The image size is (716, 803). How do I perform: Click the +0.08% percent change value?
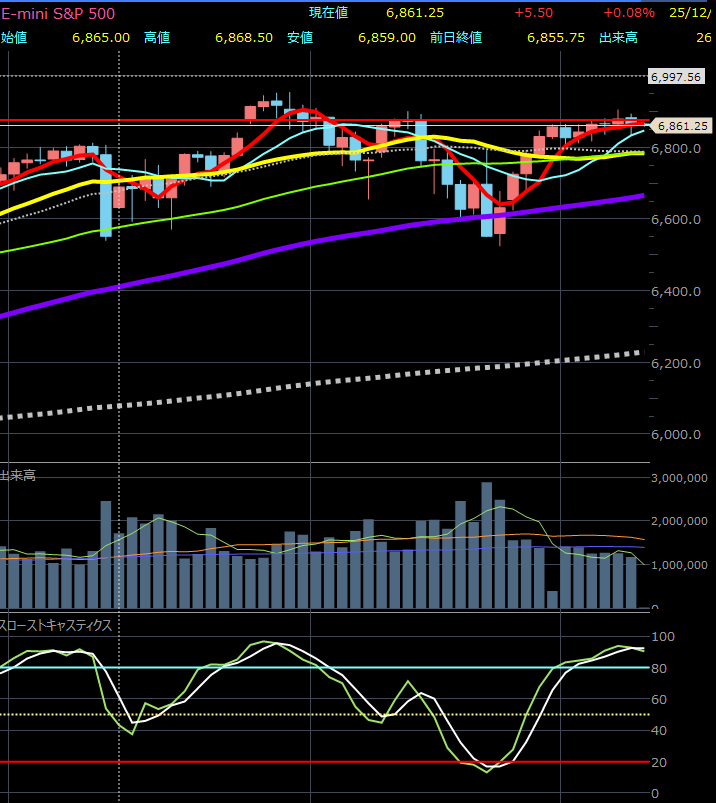[x=628, y=13]
